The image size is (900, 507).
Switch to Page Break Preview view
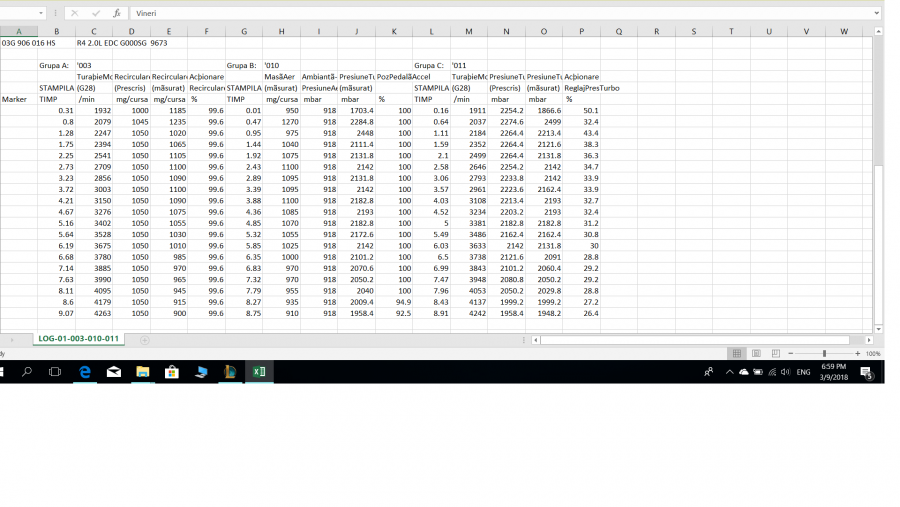775,353
